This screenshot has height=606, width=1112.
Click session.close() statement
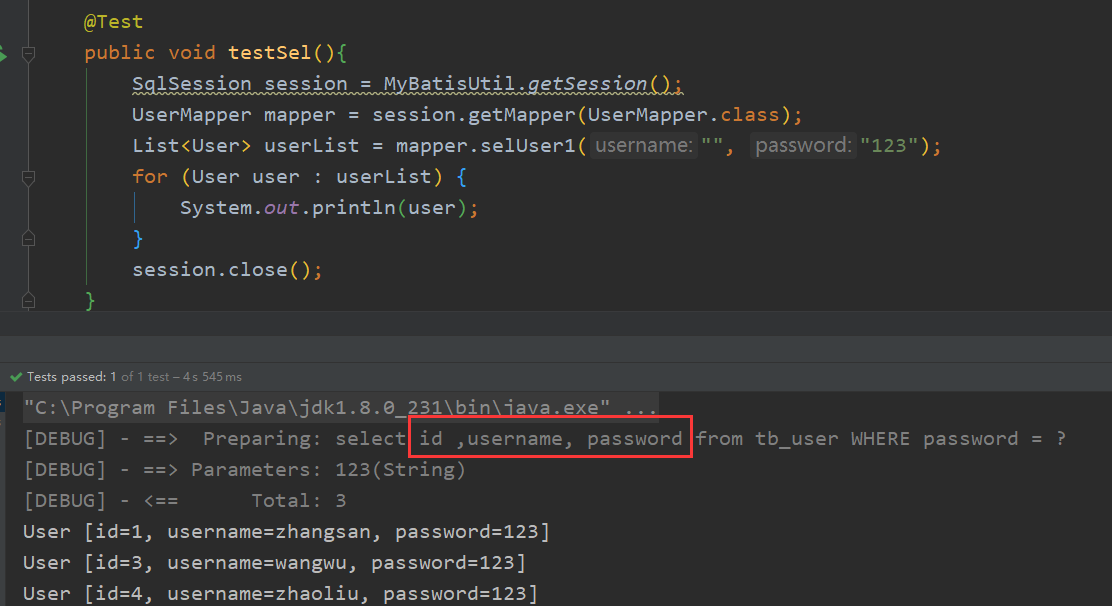point(227,270)
